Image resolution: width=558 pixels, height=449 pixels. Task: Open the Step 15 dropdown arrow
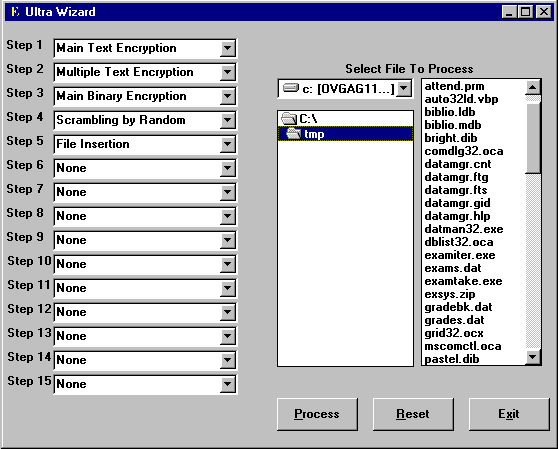(x=227, y=384)
